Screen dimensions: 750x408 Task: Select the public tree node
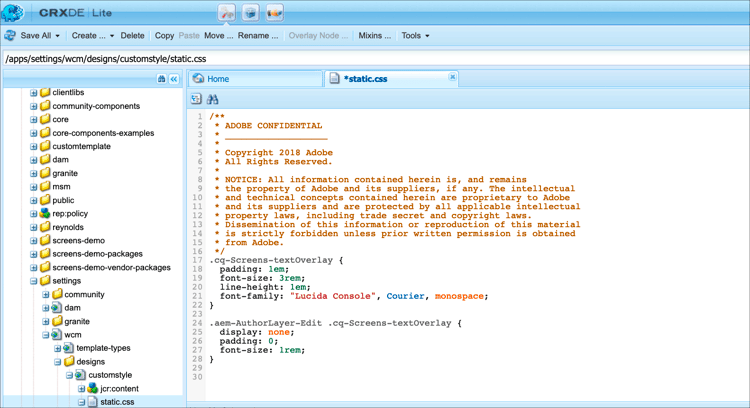pyautogui.click(x=63, y=200)
